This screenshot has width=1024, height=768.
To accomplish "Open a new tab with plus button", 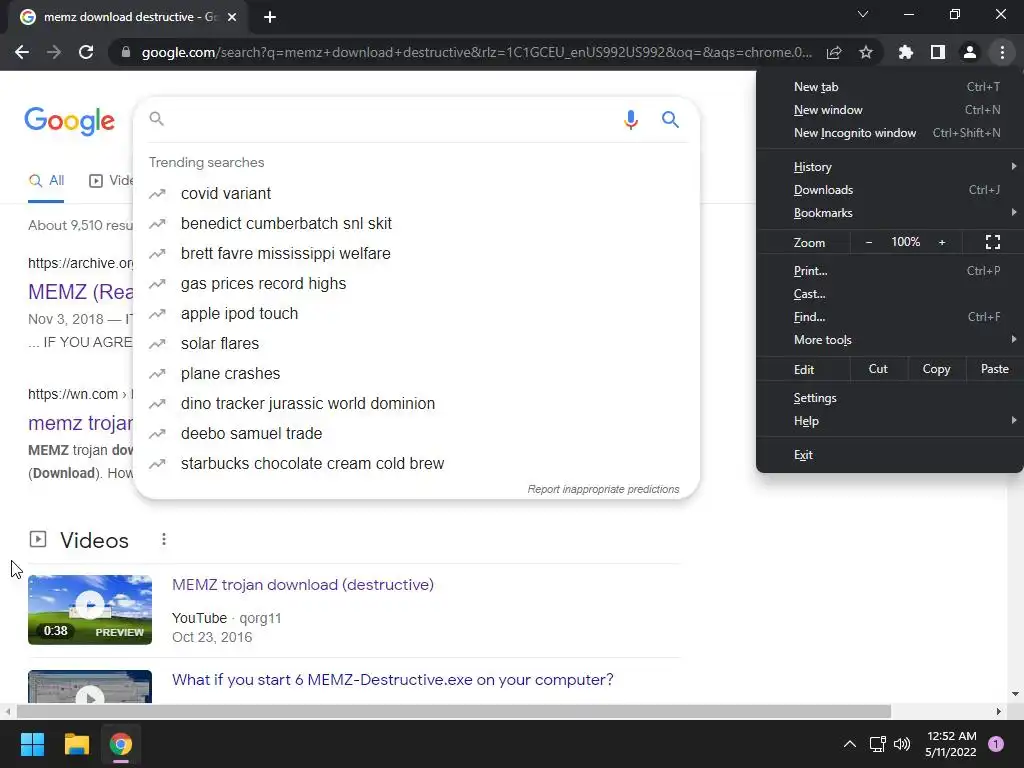I will 270,17.
